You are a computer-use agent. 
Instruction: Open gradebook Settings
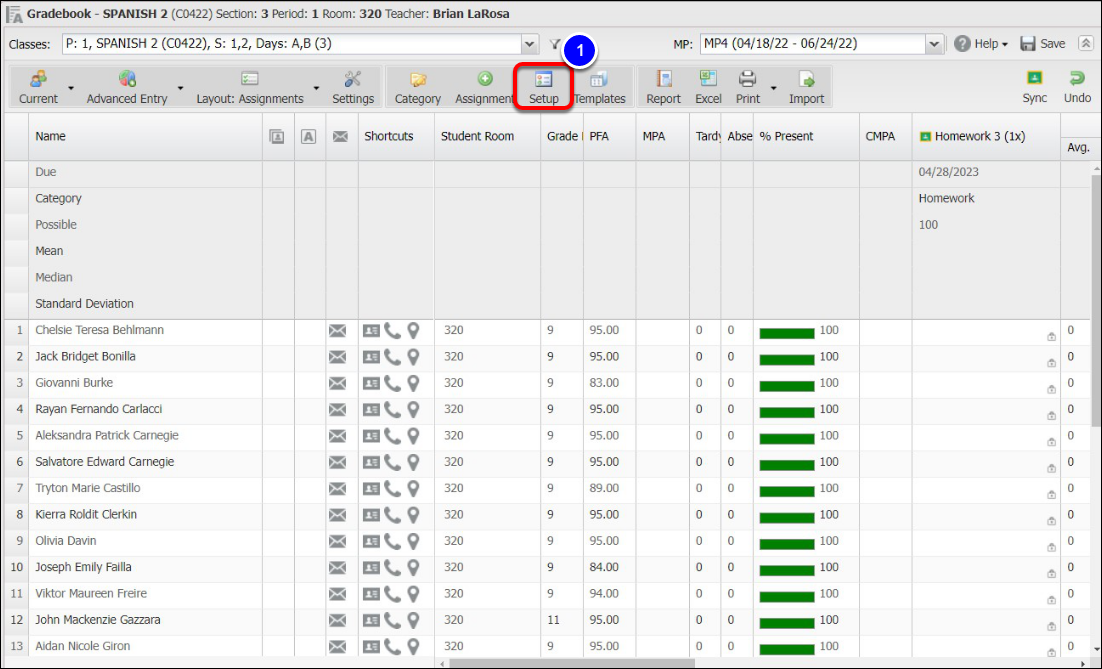tap(353, 87)
